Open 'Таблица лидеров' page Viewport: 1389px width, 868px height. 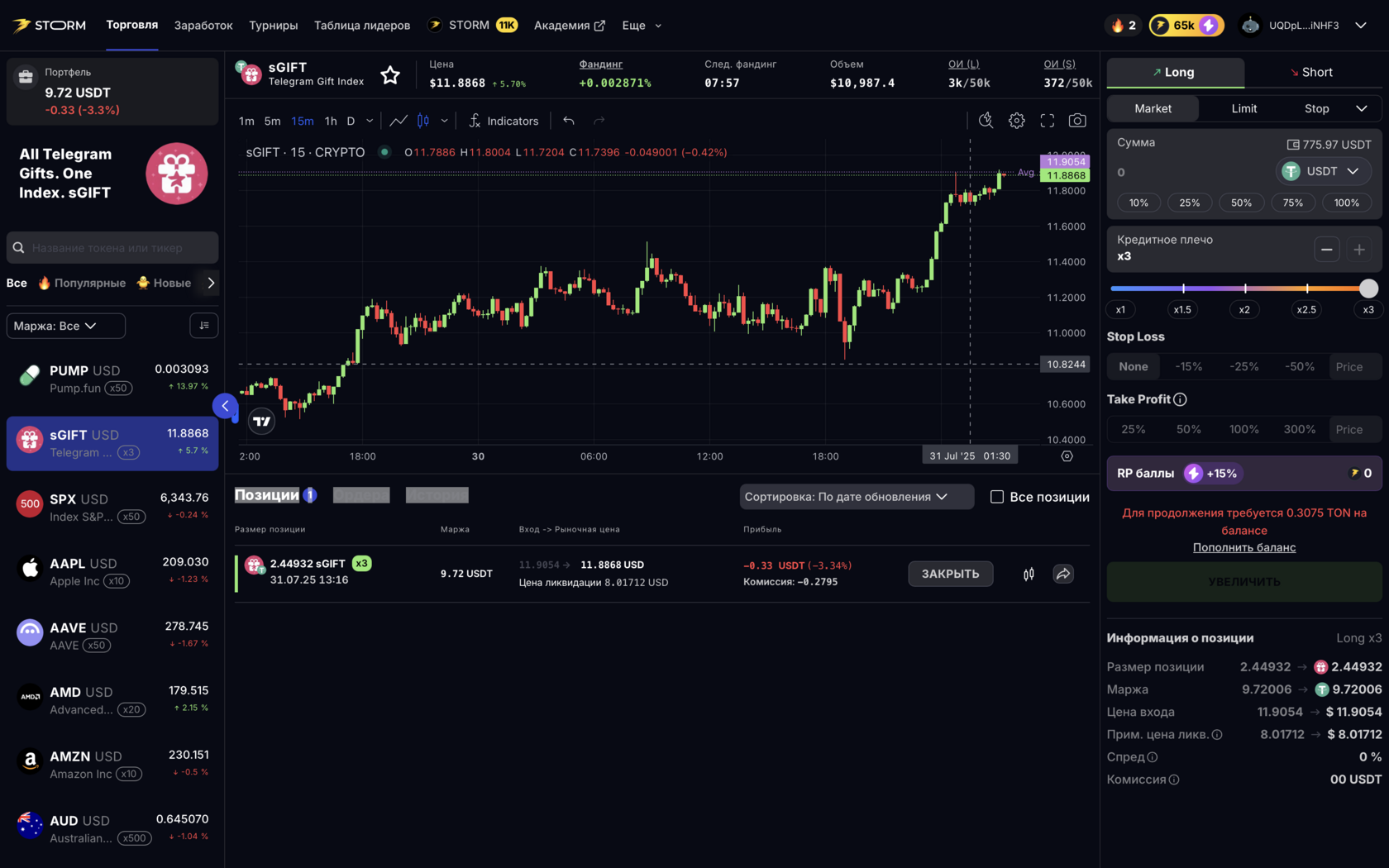point(362,26)
